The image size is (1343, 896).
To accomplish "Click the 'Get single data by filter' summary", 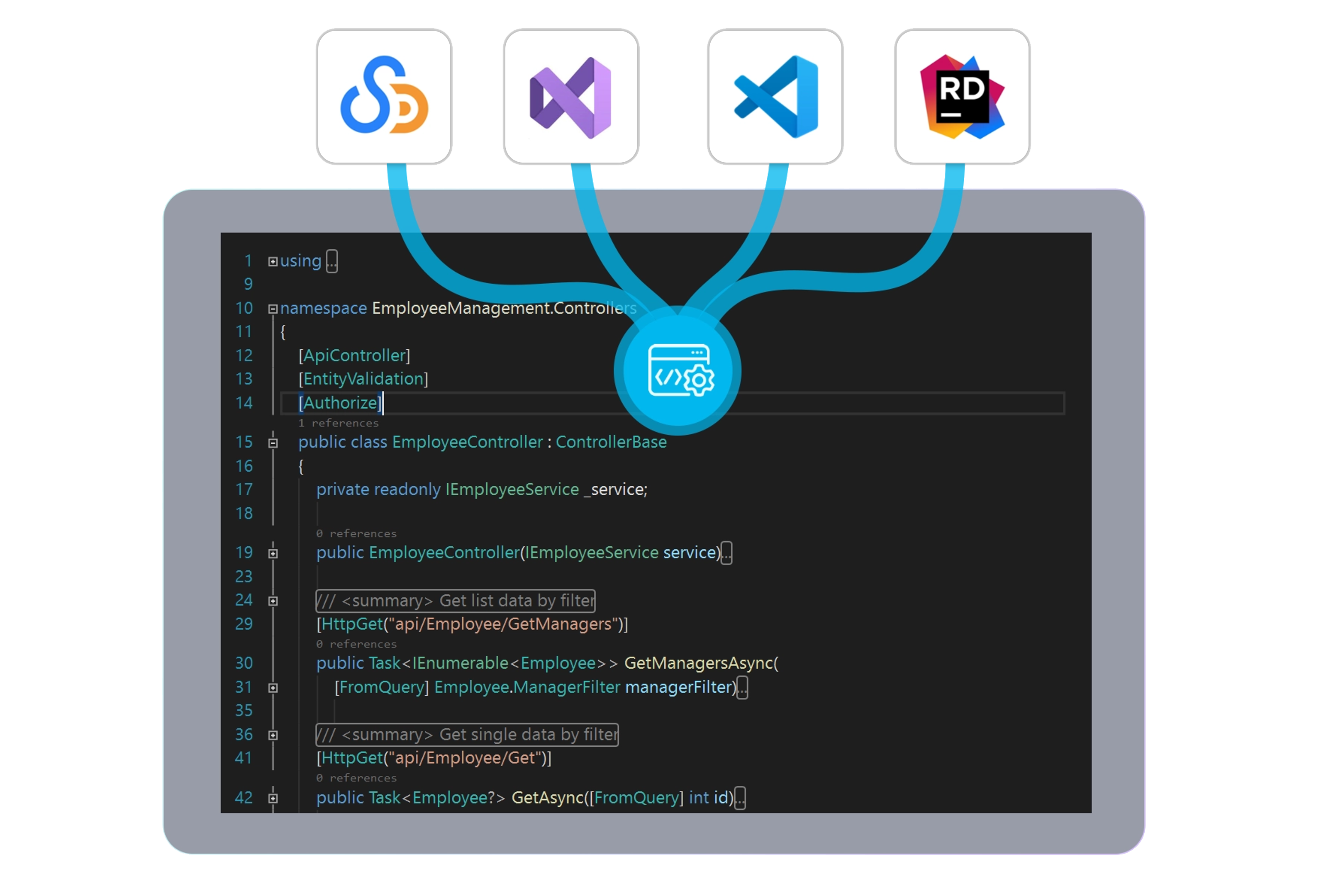I will coord(529,734).
